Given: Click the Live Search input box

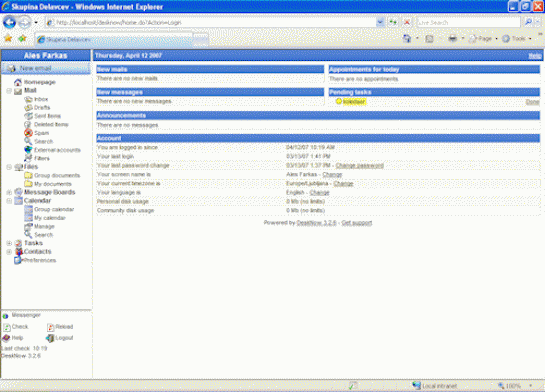Looking at the screenshot, I should click(469, 23).
